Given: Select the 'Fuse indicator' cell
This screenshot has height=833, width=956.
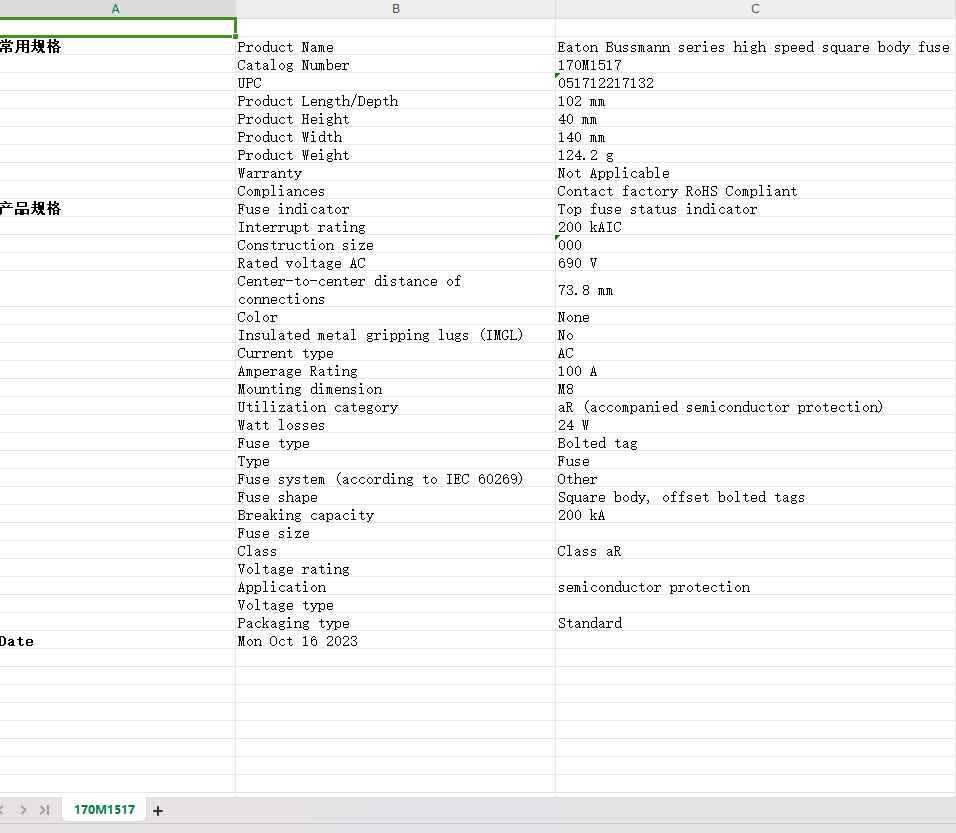Looking at the screenshot, I should point(396,209).
